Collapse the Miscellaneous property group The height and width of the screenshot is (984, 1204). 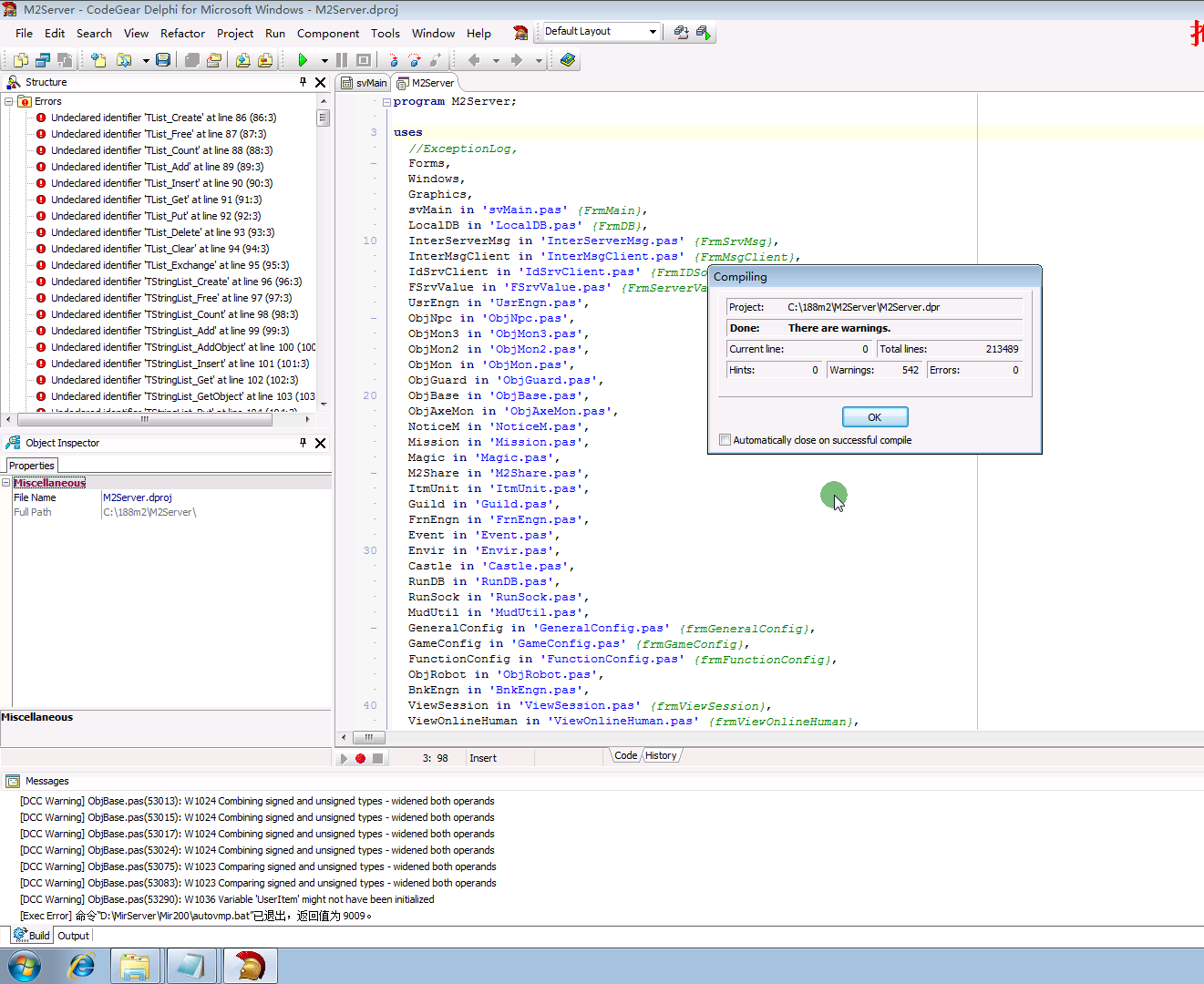pos(5,483)
